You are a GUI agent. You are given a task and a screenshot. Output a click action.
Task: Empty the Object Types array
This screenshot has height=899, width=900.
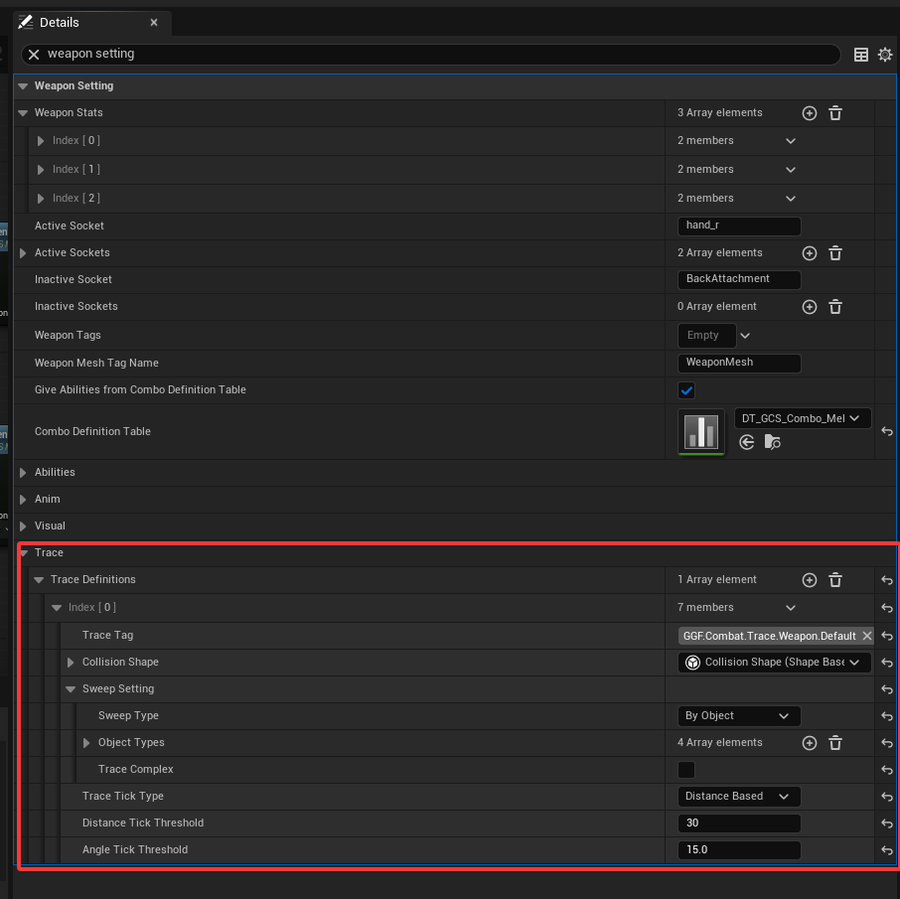click(835, 743)
